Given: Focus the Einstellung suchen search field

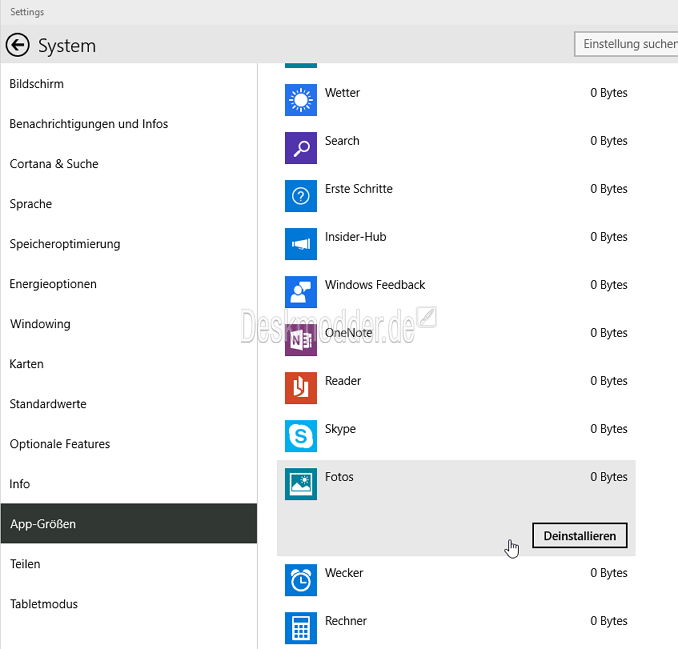Looking at the screenshot, I should pyautogui.click(x=626, y=44).
